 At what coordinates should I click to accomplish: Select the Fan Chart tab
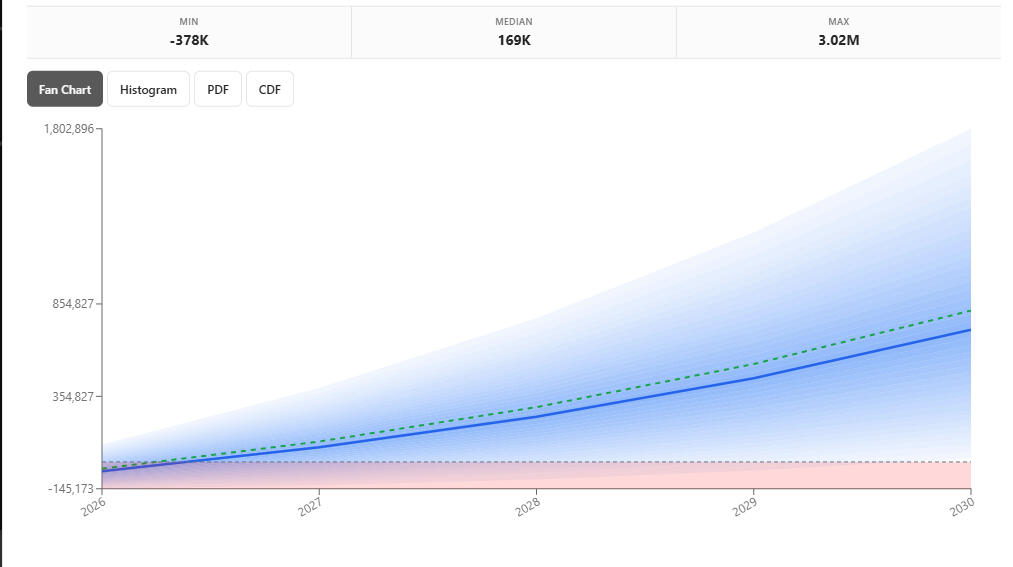point(65,90)
